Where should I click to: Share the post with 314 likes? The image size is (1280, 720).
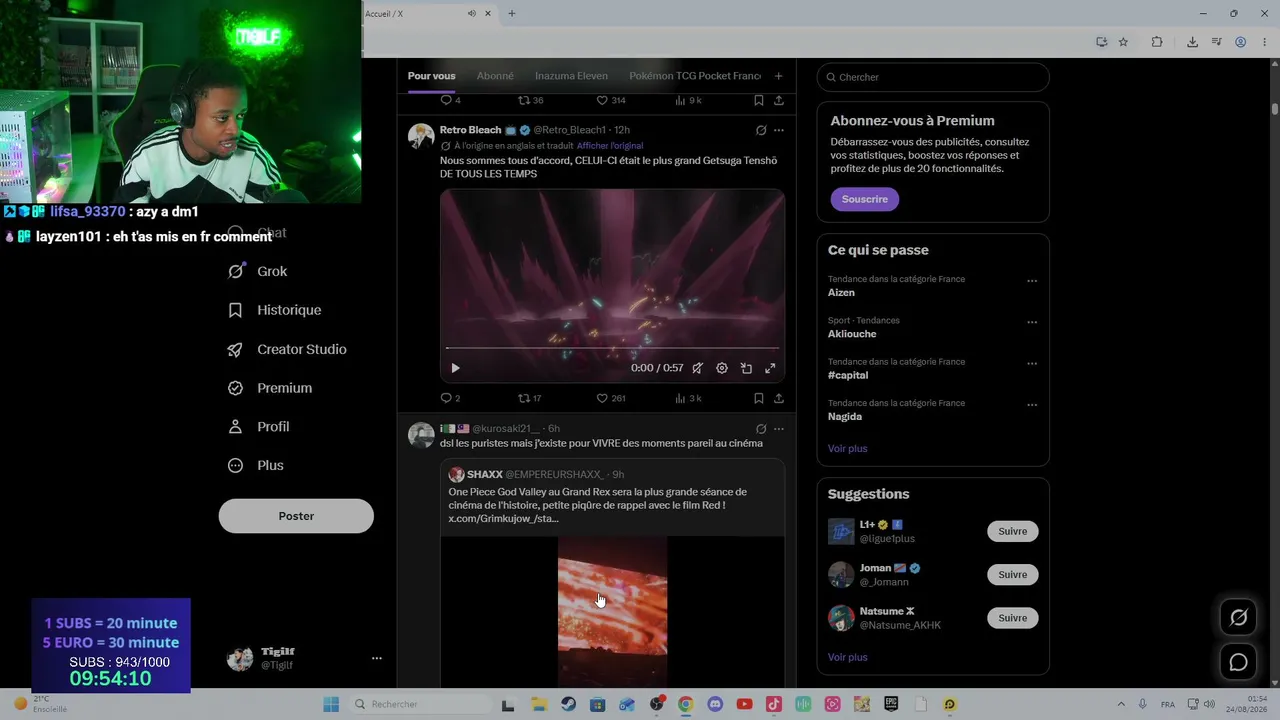779,100
